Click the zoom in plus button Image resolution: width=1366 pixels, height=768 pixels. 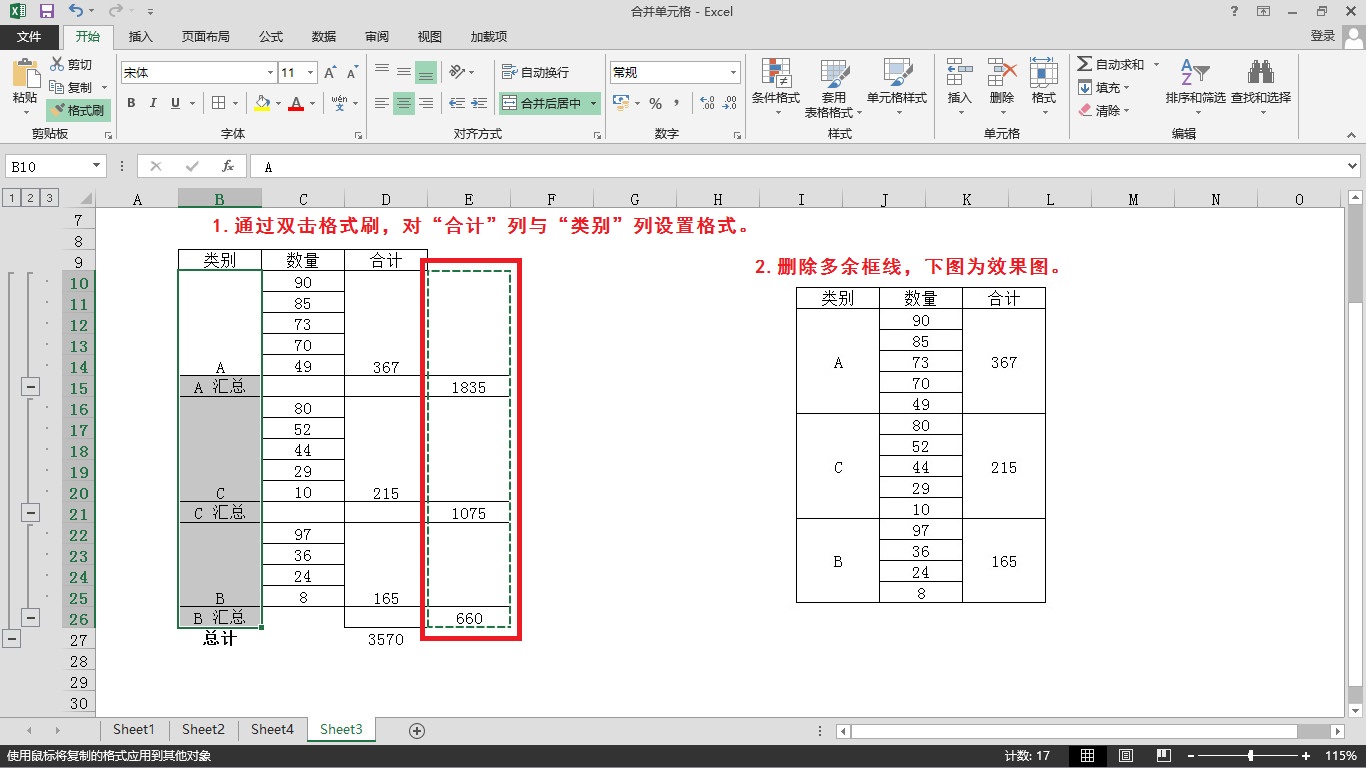point(1306,756)
